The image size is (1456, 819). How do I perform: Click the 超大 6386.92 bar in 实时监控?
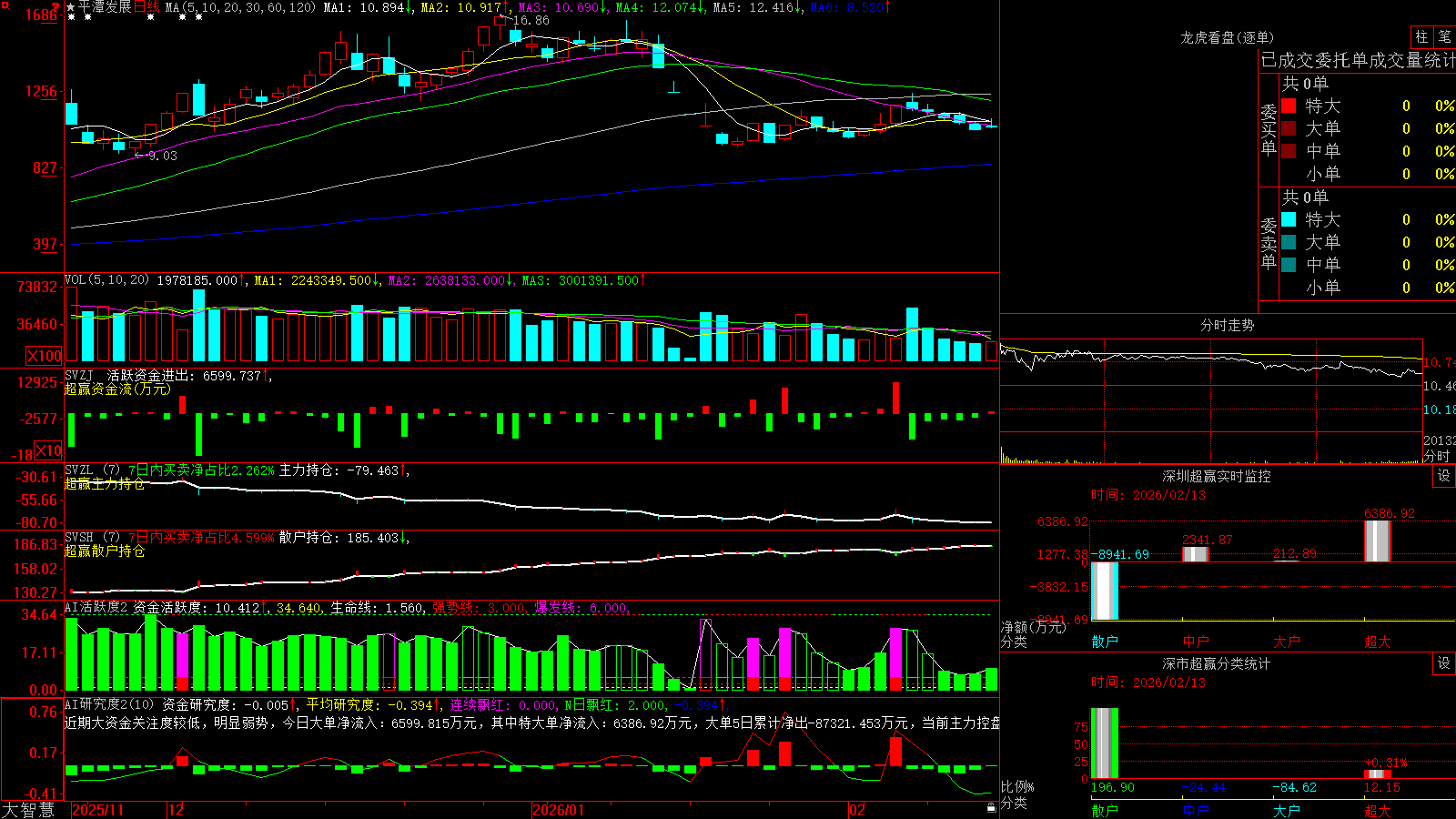click(x=1378, y=541)
